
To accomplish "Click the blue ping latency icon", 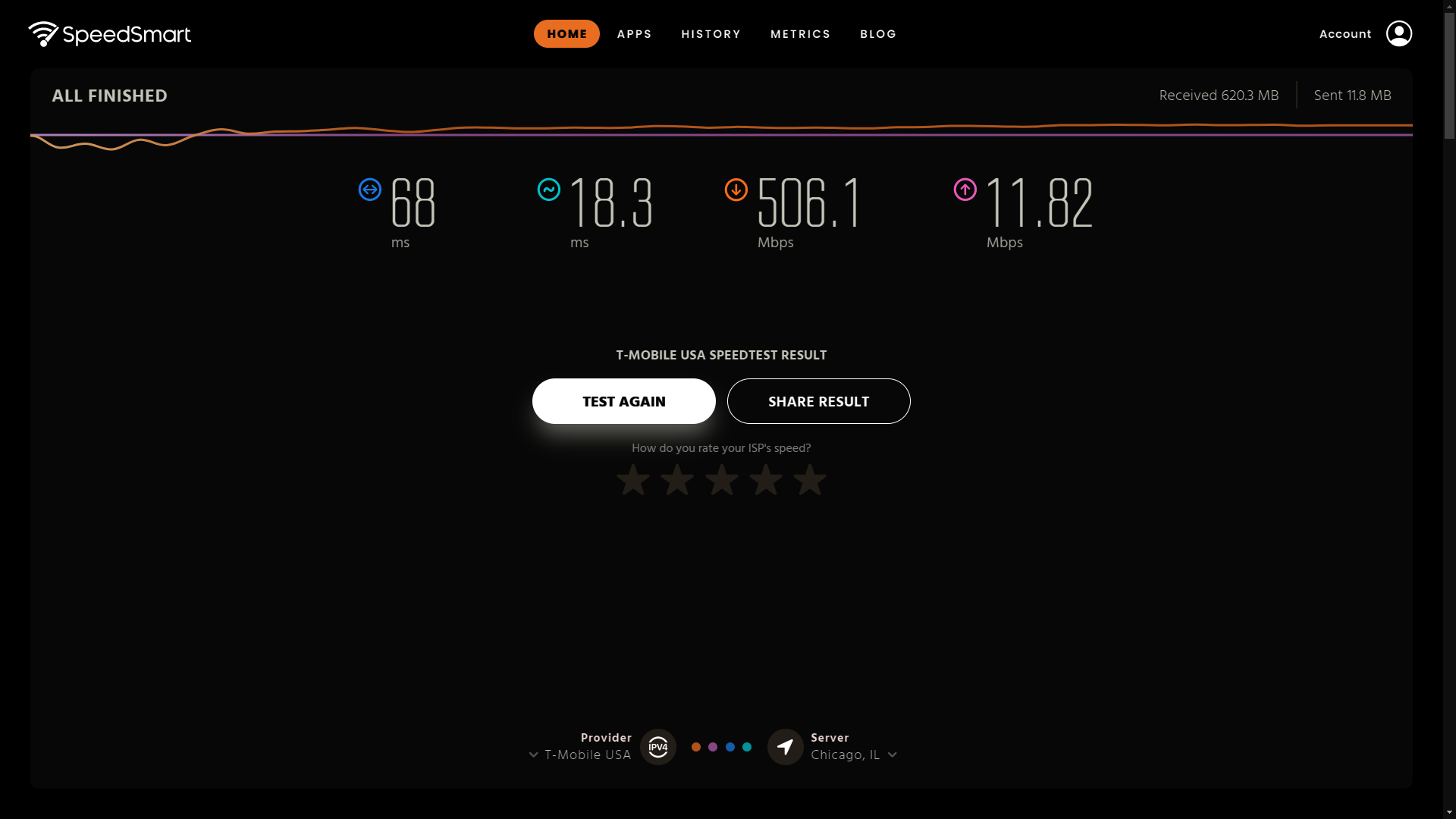I will tap(370, 190).
